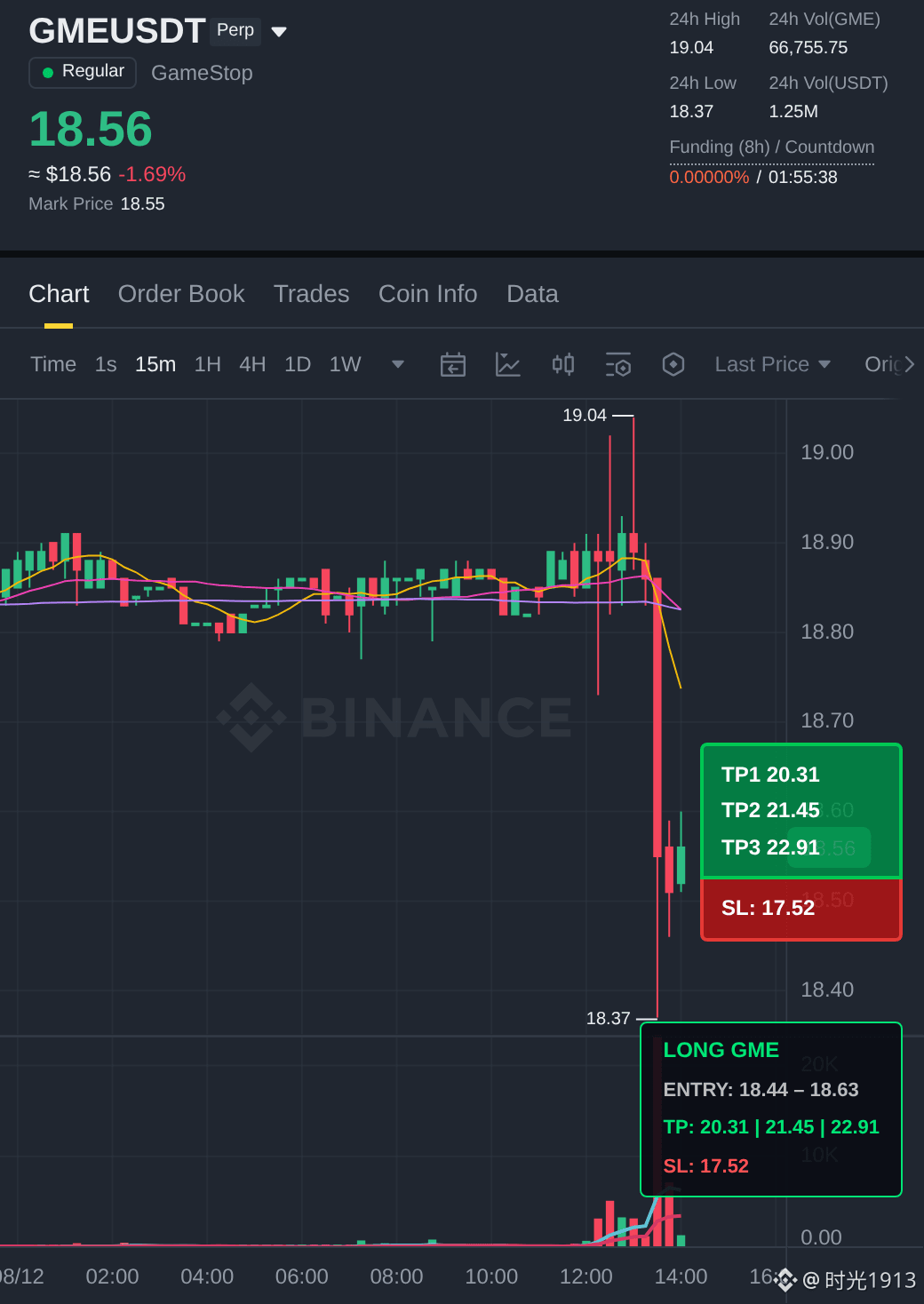Tap the 24h Vol(USDT) value 1.25M
The height and width of the screenshot is (1304, 924).
pos(793,111)
